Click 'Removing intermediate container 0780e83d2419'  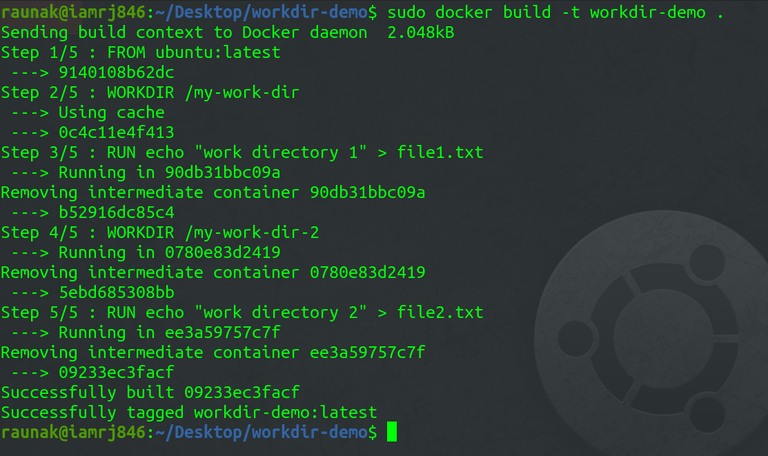[x=213, y=272]
